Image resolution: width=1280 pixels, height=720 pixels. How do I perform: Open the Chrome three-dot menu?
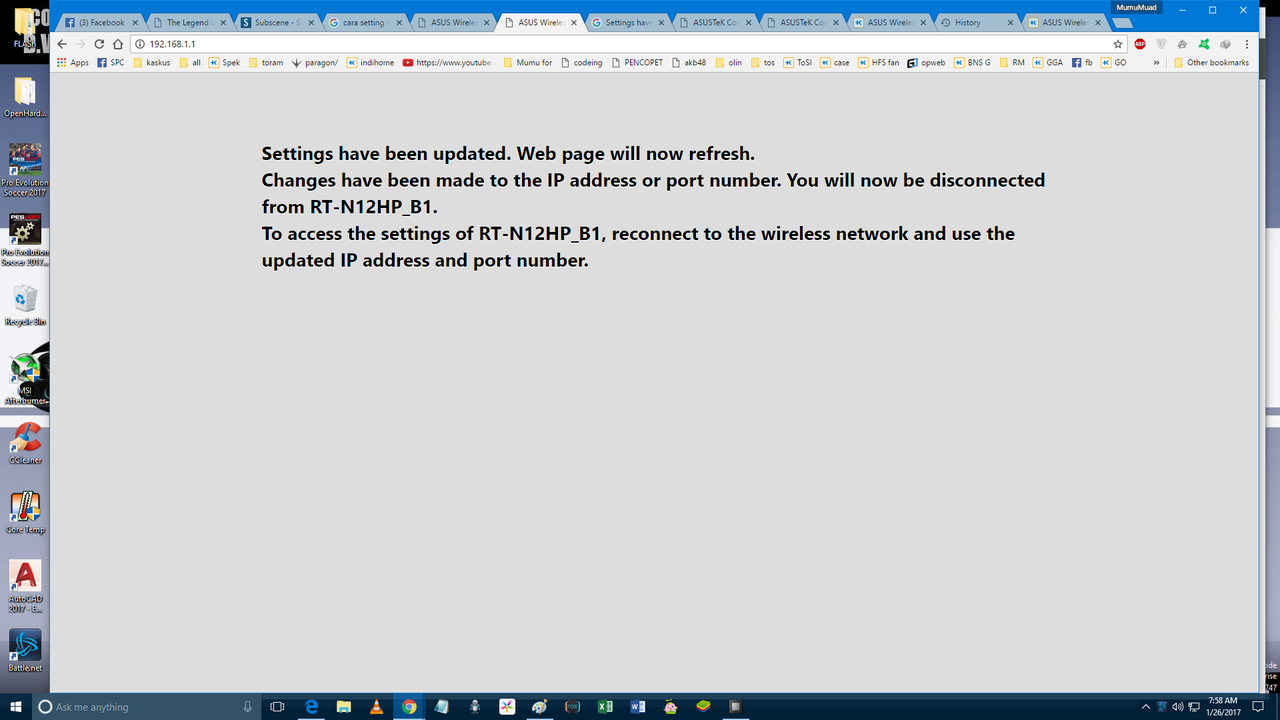pos(1246,44)
